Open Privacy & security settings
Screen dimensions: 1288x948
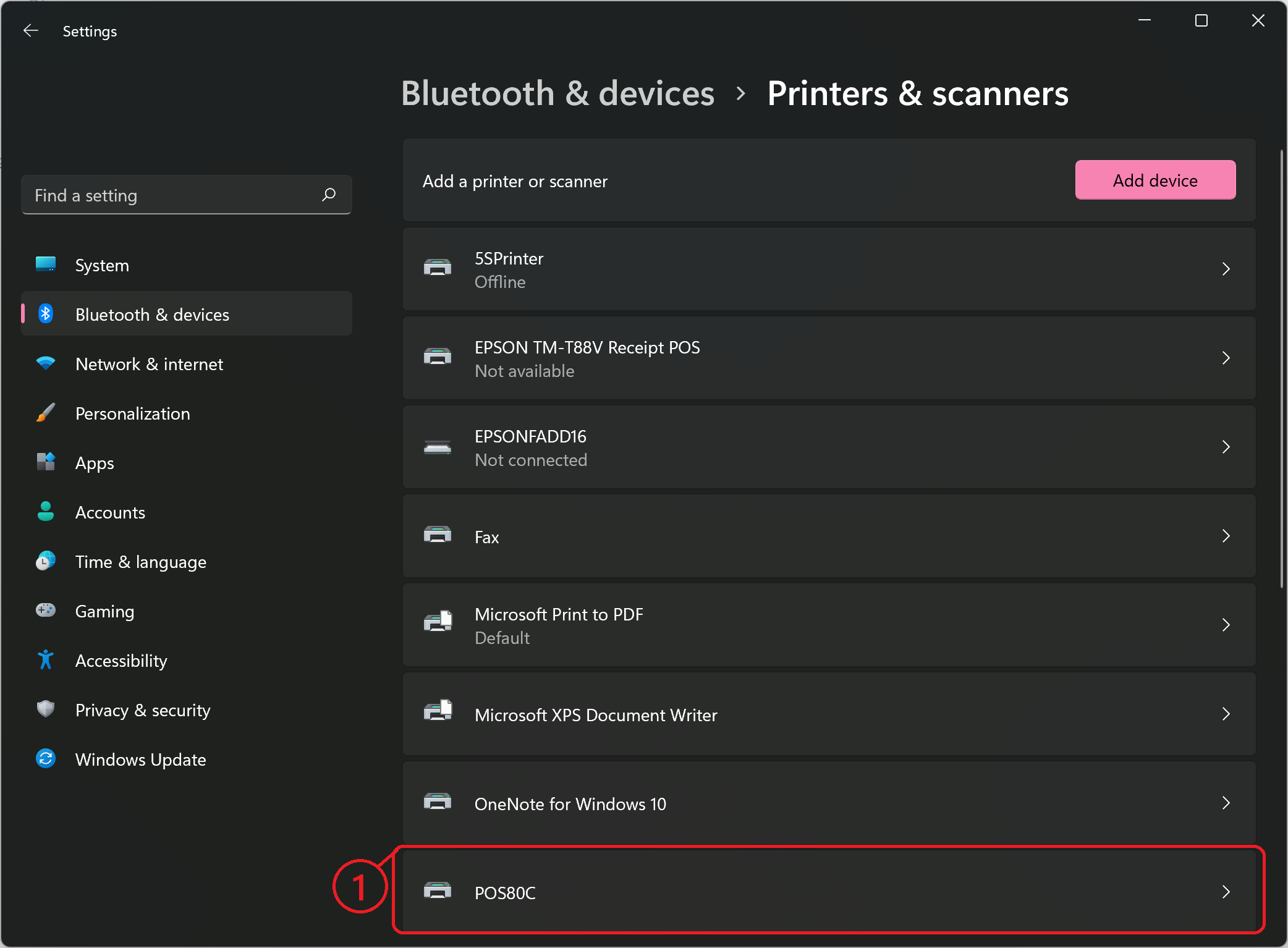pyautogui.click(x=144, y=710)
